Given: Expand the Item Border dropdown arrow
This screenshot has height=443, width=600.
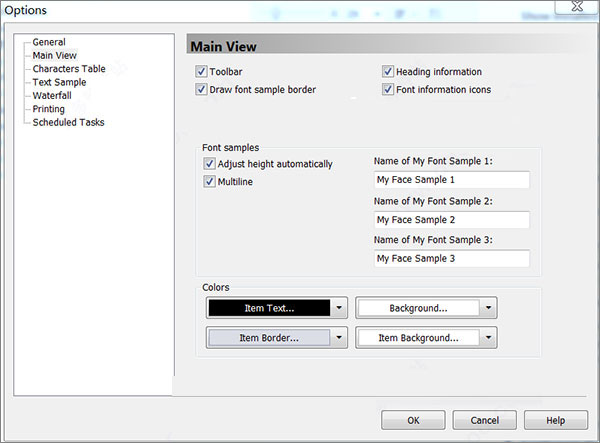Looking at the screenshot, I should [339, 337].
